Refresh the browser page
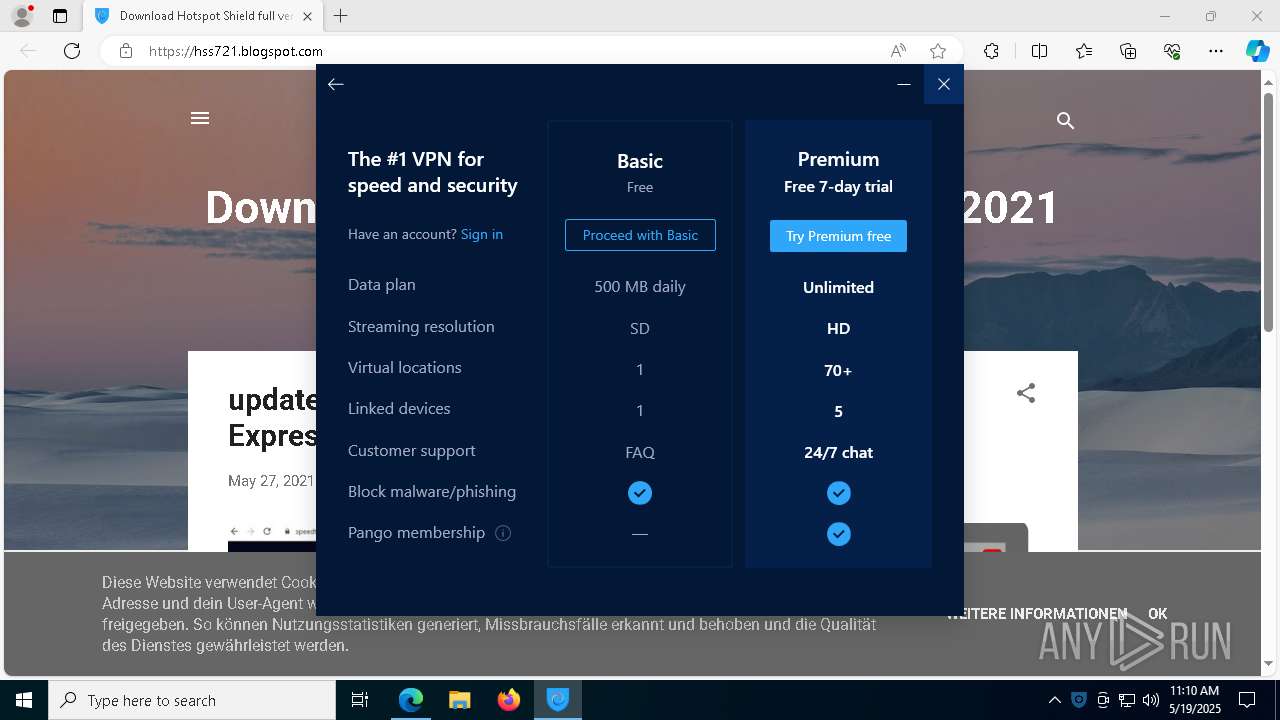The image size is (1280, 720). coord(72,51)
